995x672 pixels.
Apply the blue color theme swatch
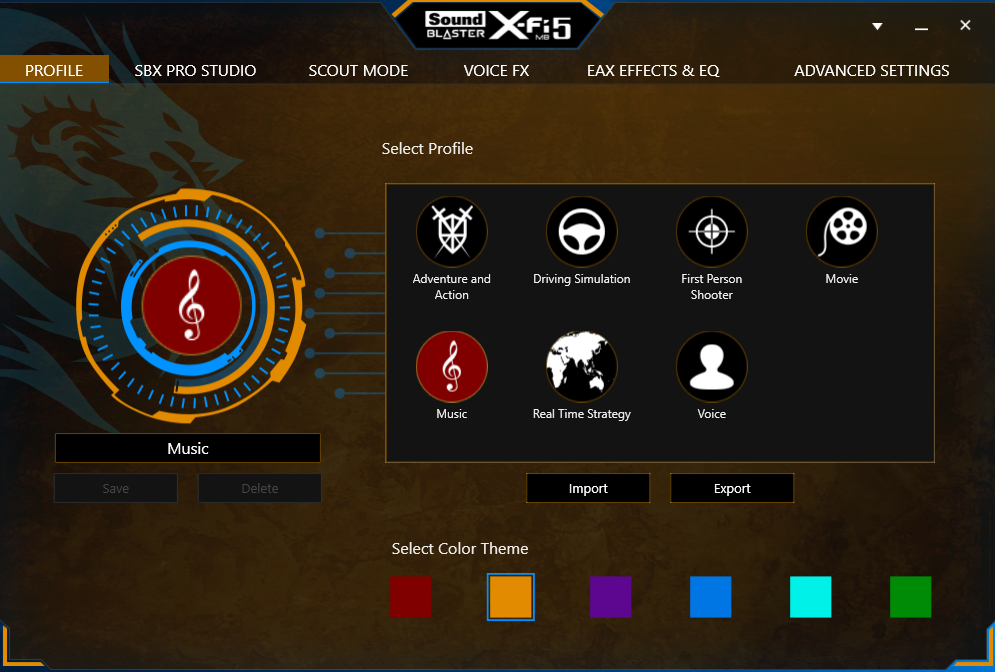tap(711, 596)
